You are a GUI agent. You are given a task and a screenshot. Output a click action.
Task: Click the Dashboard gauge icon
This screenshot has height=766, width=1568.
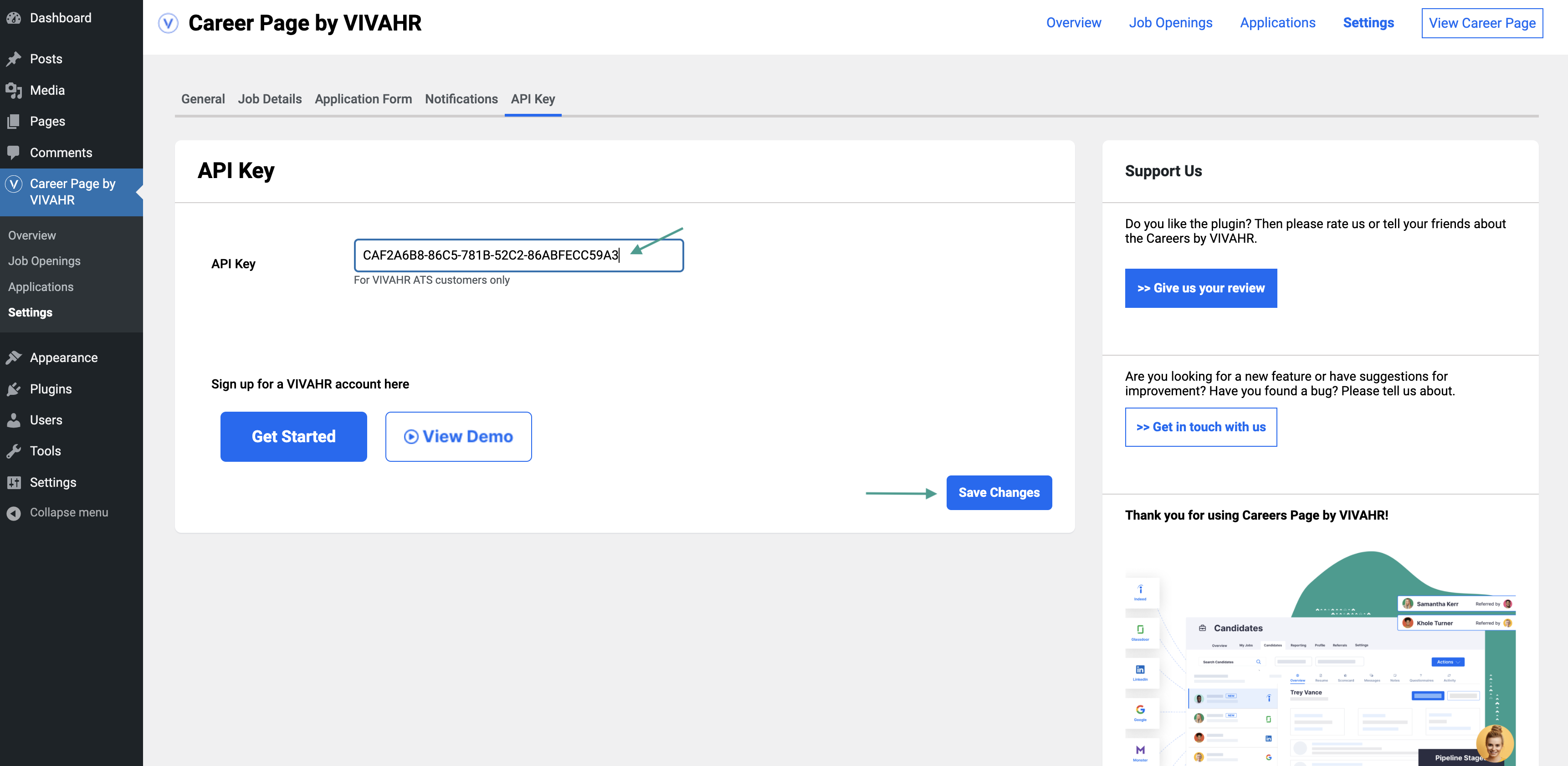tap(13, 18)
